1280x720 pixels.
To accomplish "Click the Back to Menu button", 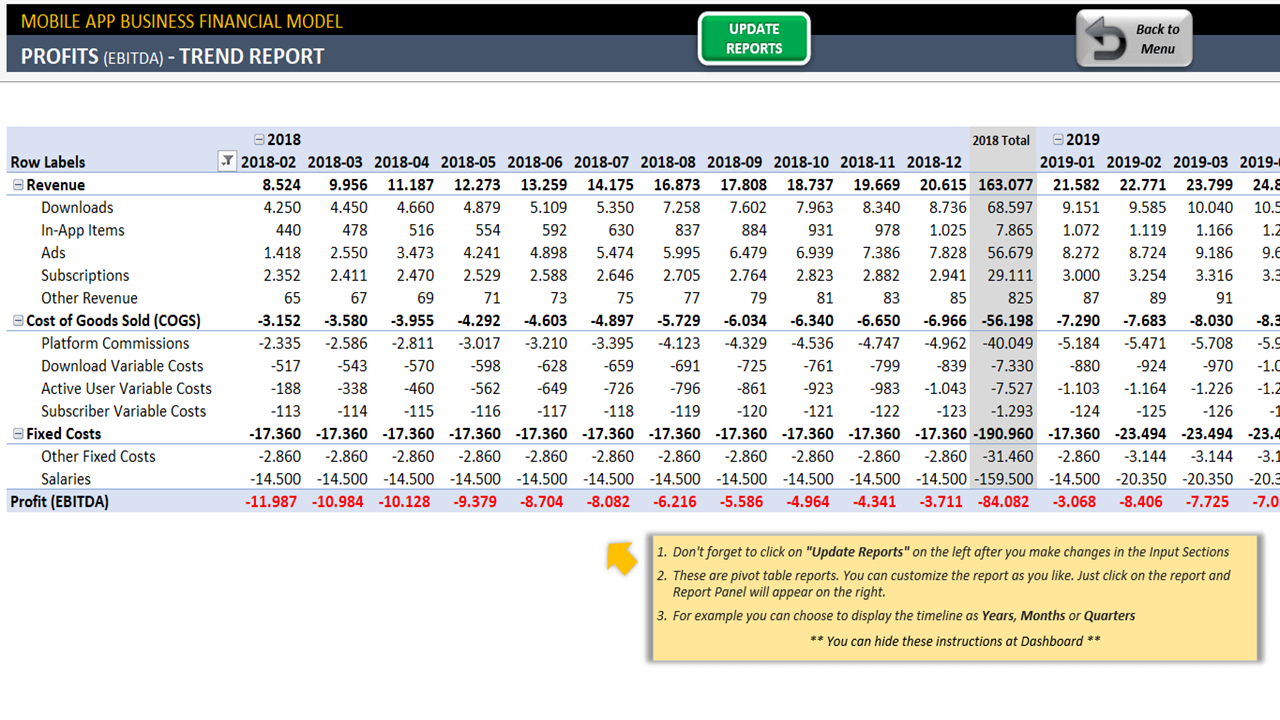I will (1135, 39).
